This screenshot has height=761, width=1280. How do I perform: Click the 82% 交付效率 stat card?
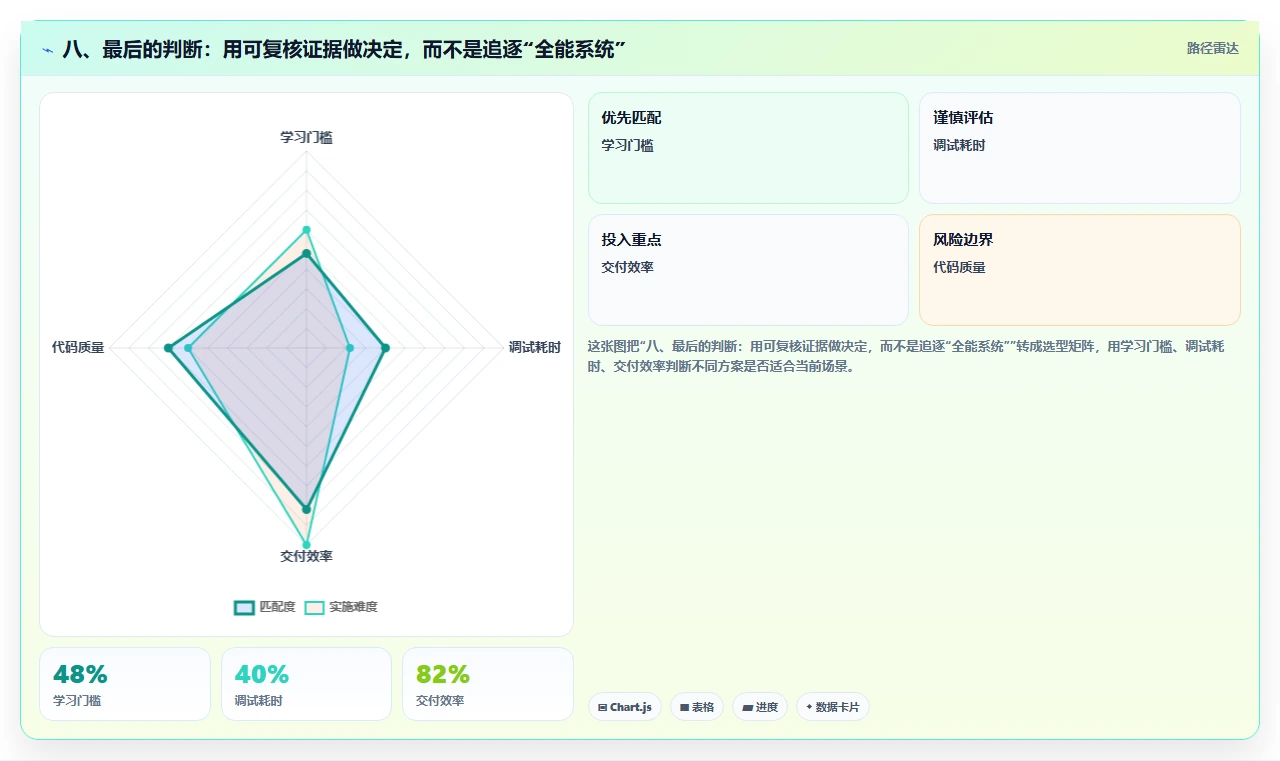[488, 684]
